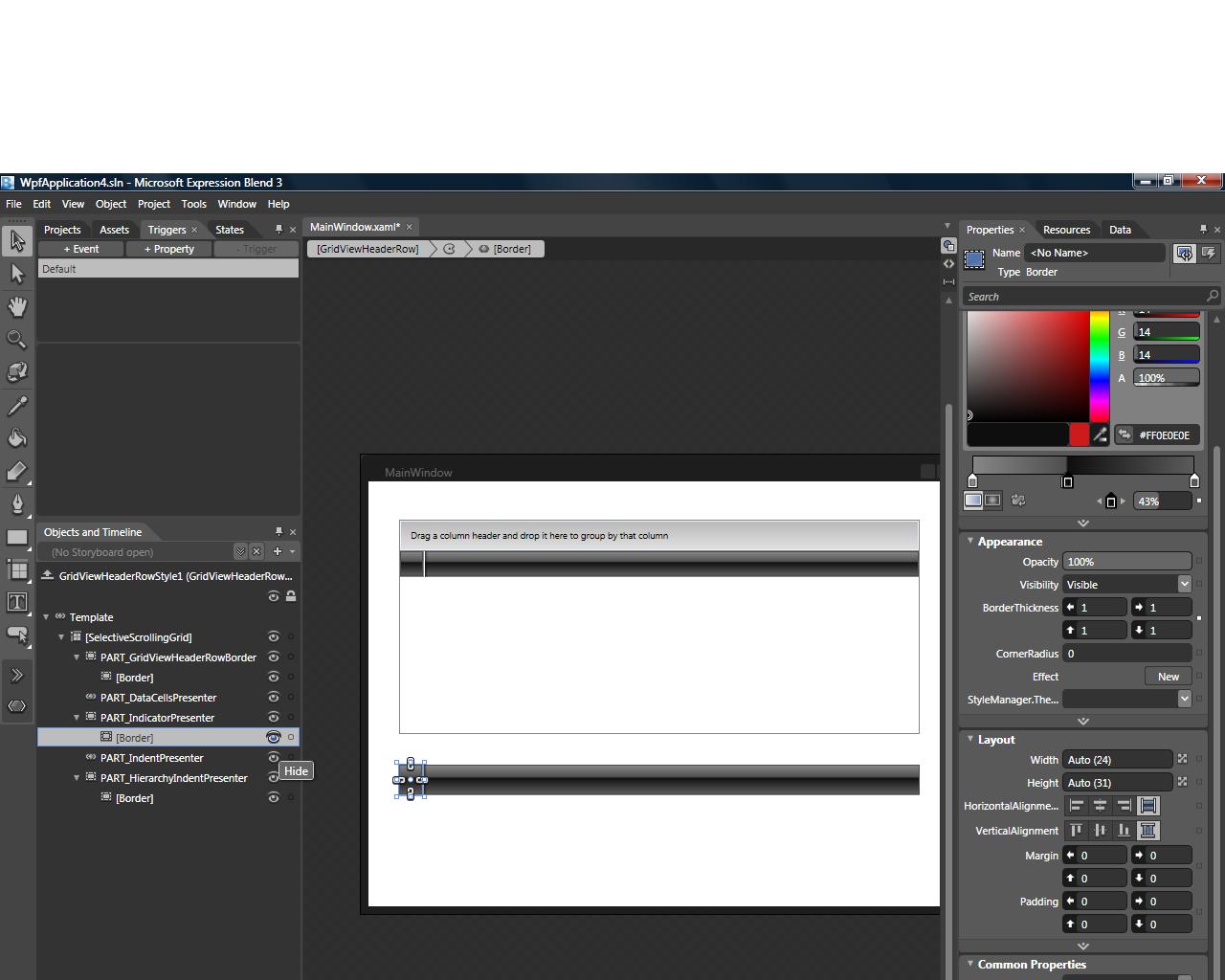Toggle visibility of PART_DataCellsPresenter
The height and width of the screenshot is (980, 1225).
click(274, 698)
